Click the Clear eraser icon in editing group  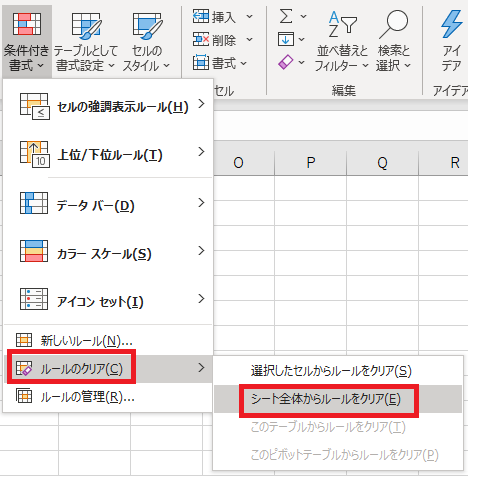[286, 62]
